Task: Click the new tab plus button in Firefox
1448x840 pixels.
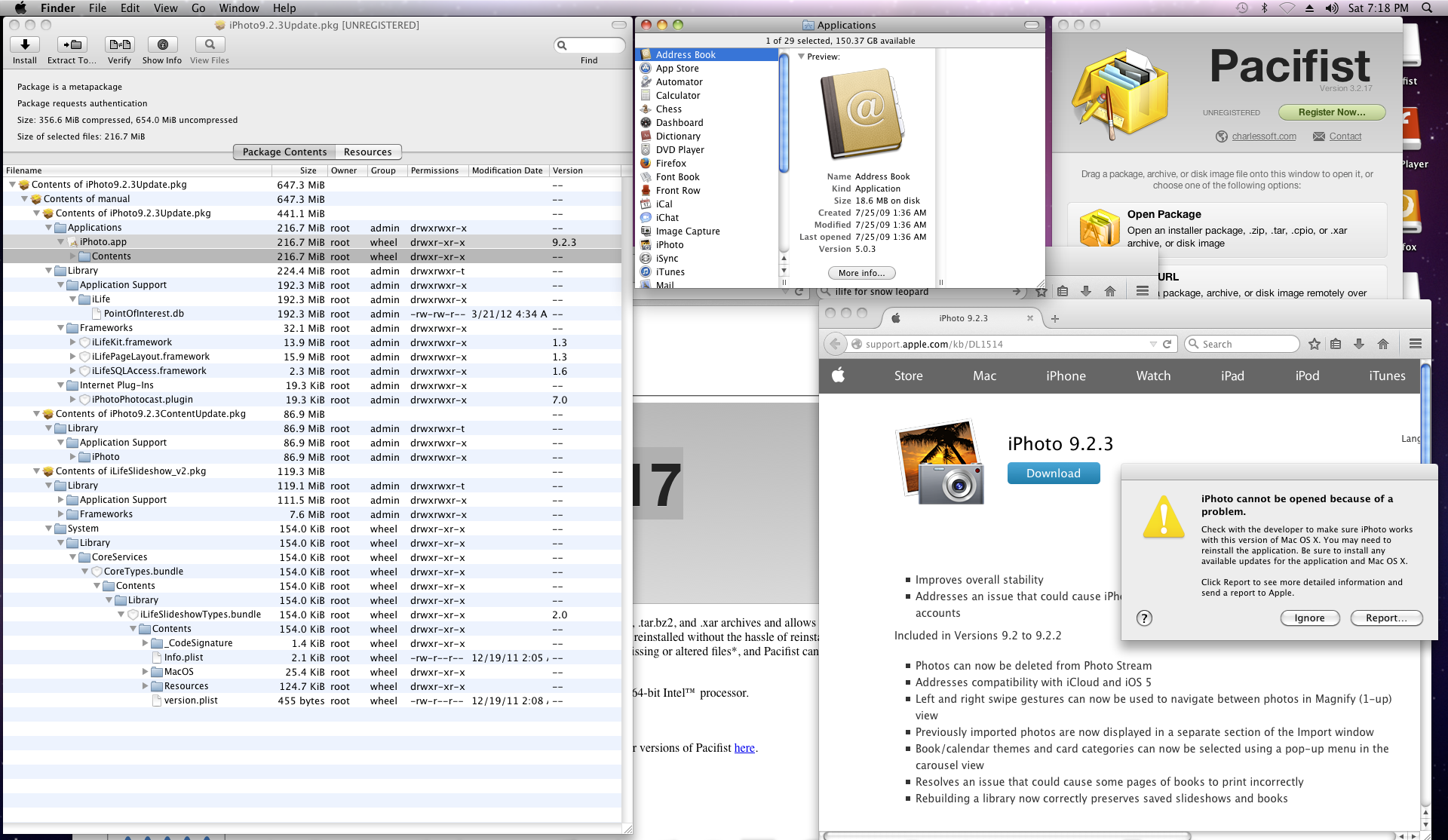Action: (1054, 318)
